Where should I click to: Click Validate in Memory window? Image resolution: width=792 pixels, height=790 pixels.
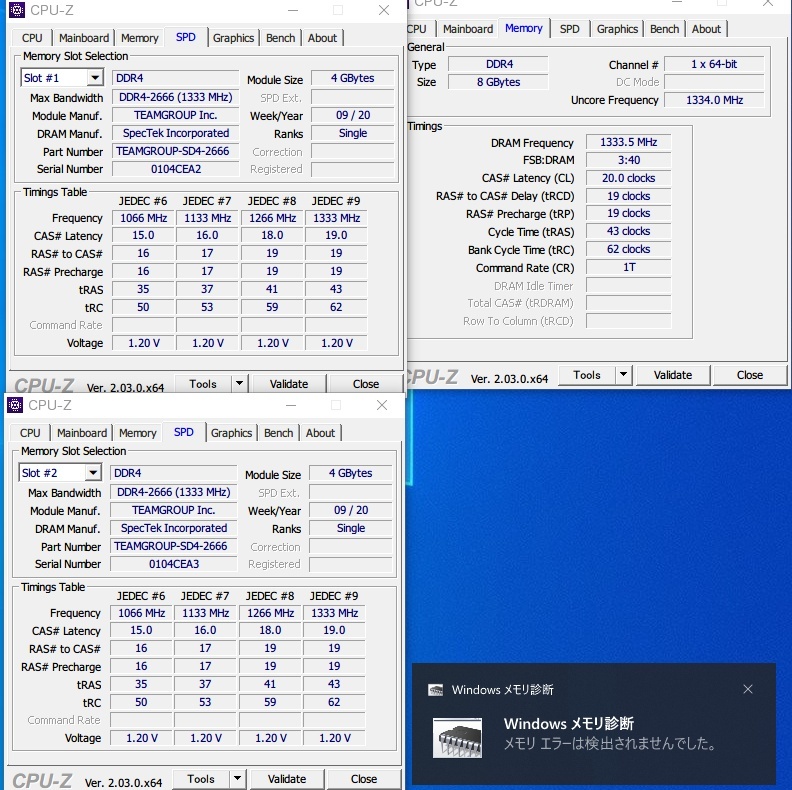pyautogui.click(x=673, y=374)
